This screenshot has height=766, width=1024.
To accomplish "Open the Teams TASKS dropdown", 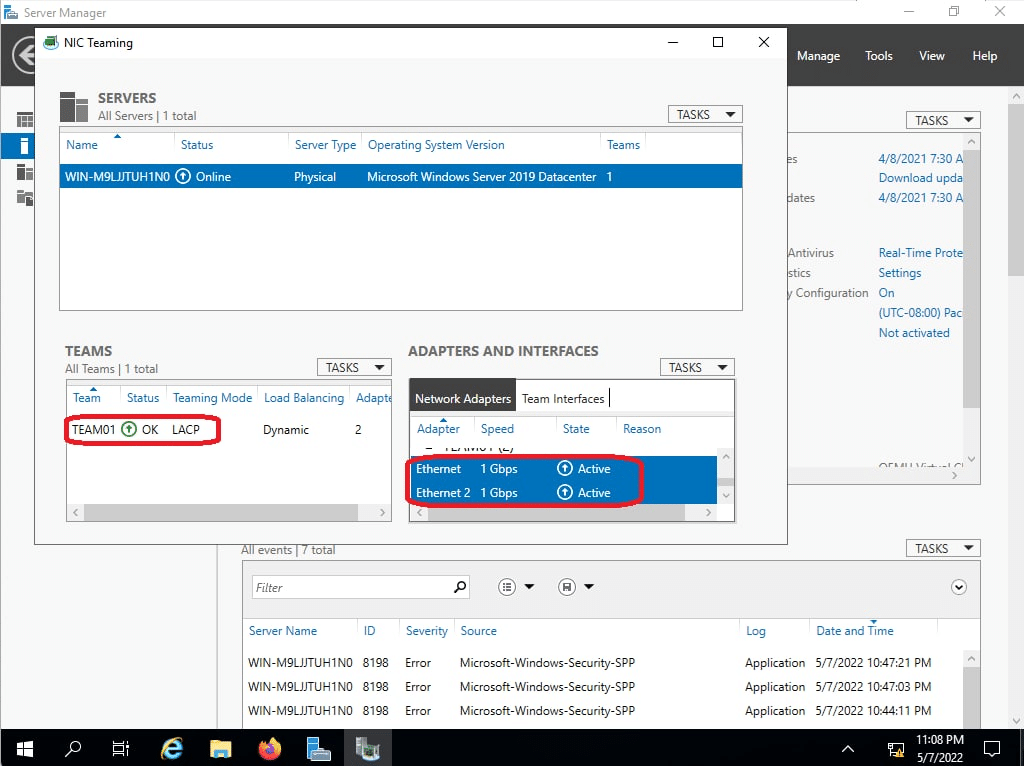I will [x=354, y=367].
